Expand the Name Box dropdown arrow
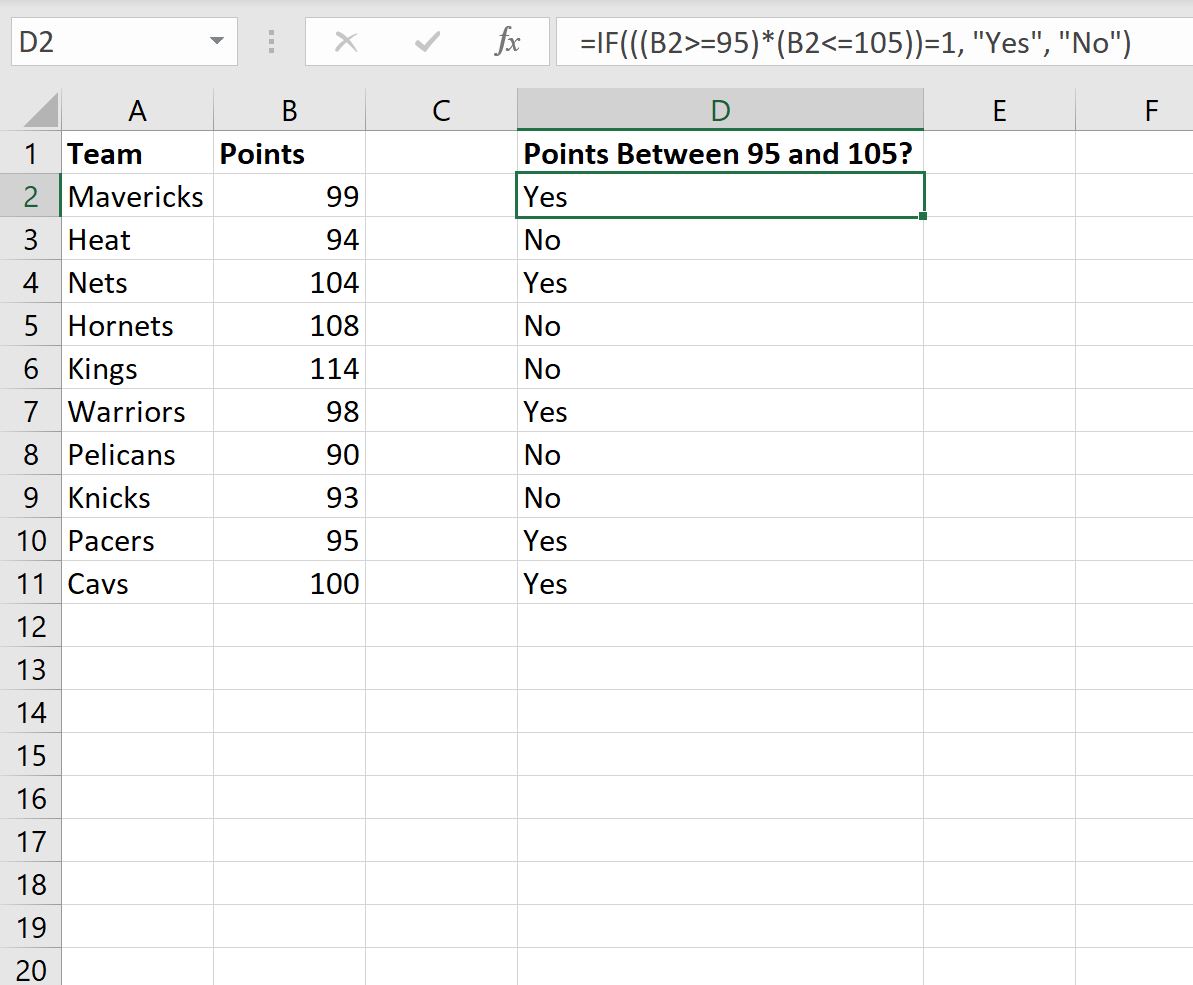The height and width of the screenshot is (985, 1193). [x=217, y=41]
